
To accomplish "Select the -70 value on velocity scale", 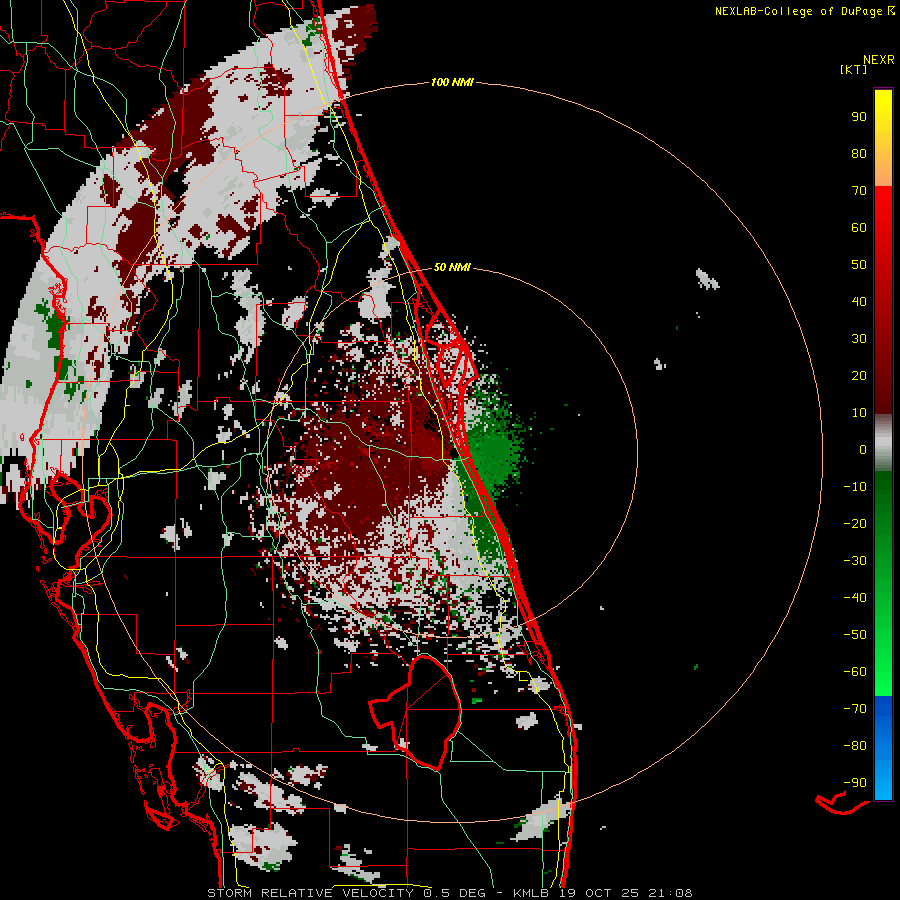I will (855, 709).
